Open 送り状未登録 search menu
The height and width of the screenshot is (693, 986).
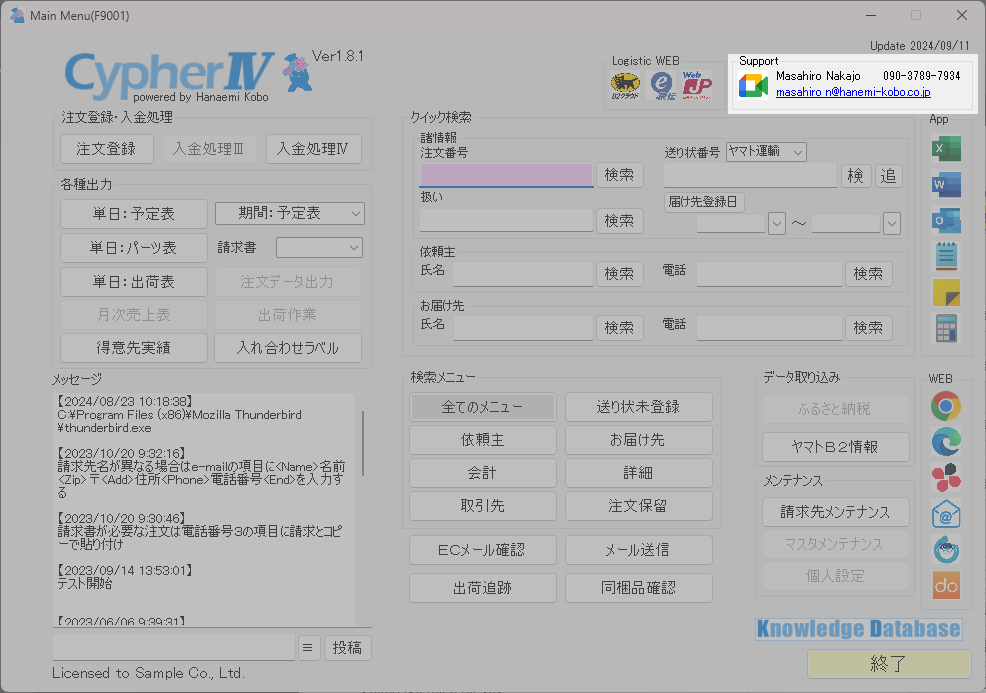point(638,407)
